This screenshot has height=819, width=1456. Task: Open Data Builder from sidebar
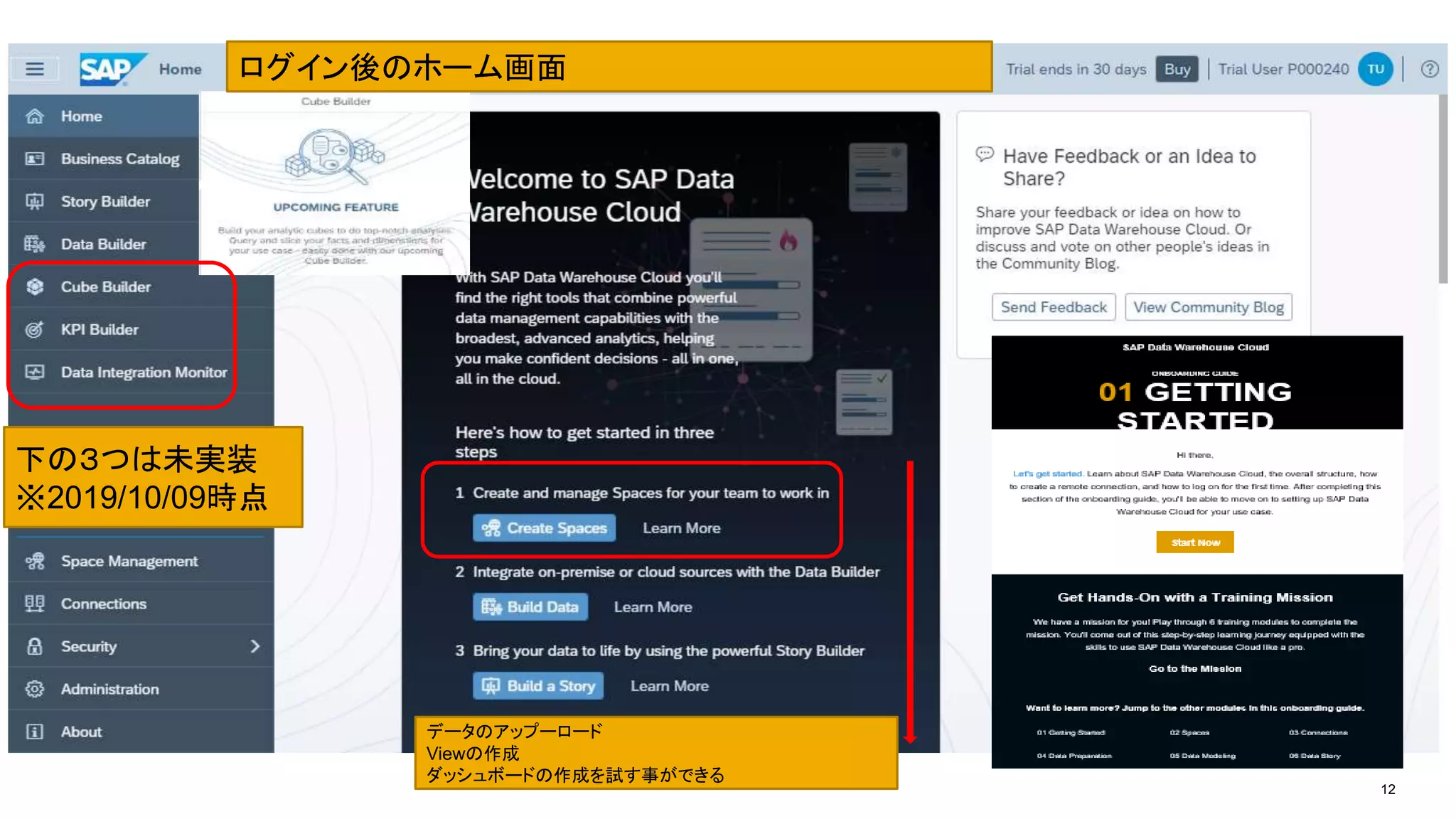point(103,244)
